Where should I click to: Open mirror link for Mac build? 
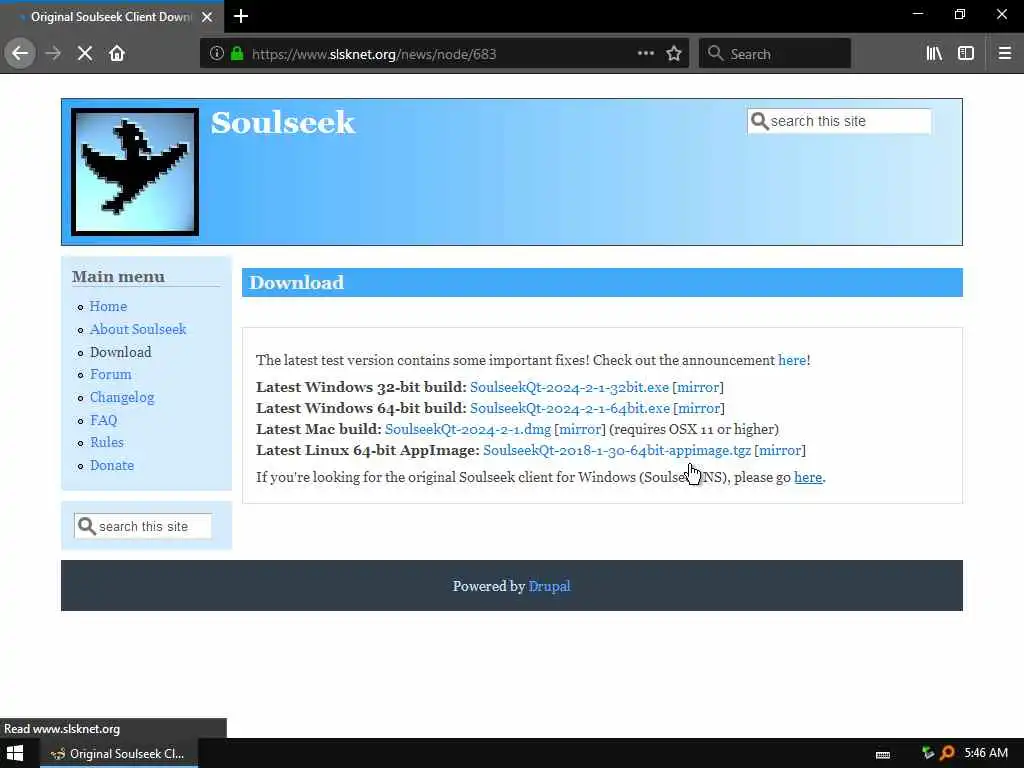(x=580, y=429)
